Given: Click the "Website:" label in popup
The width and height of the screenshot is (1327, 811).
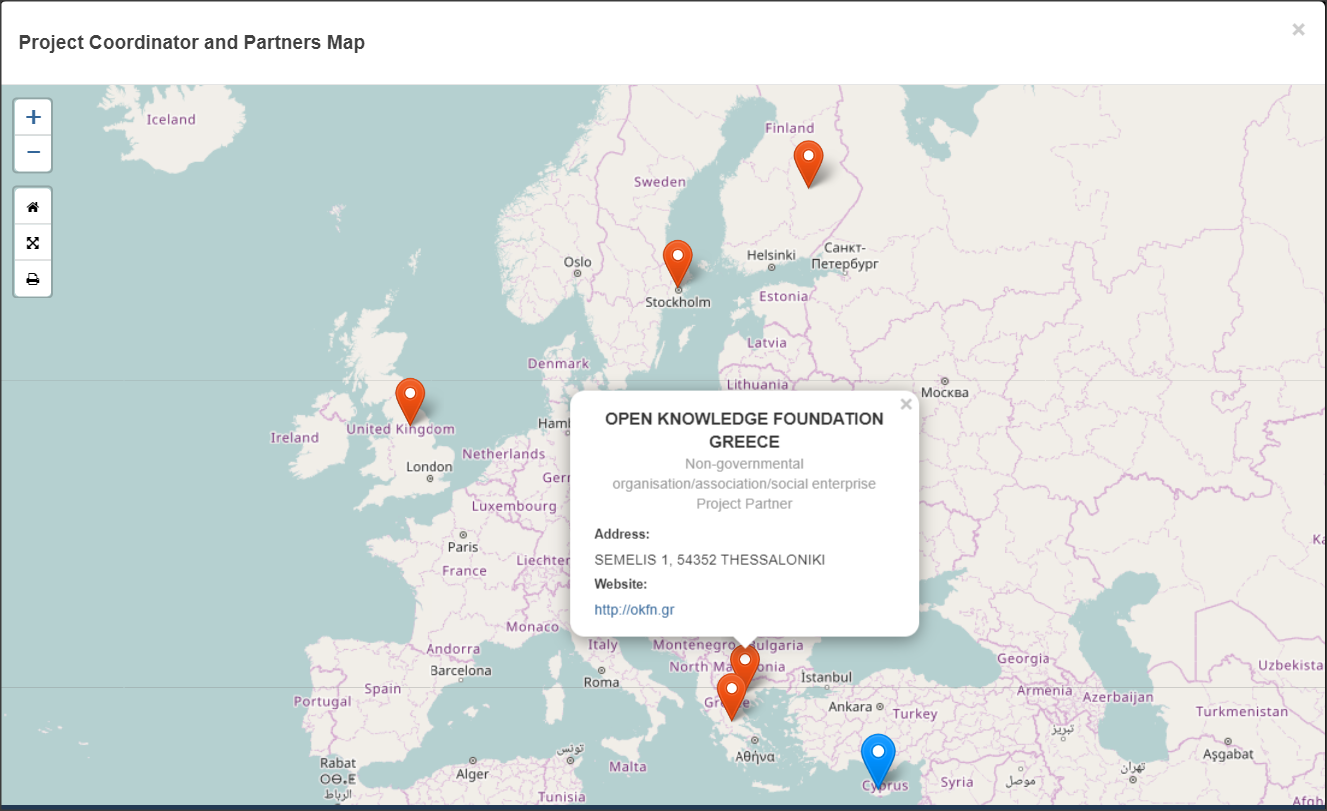Looking at the screenshot, I should pos(621,584).
